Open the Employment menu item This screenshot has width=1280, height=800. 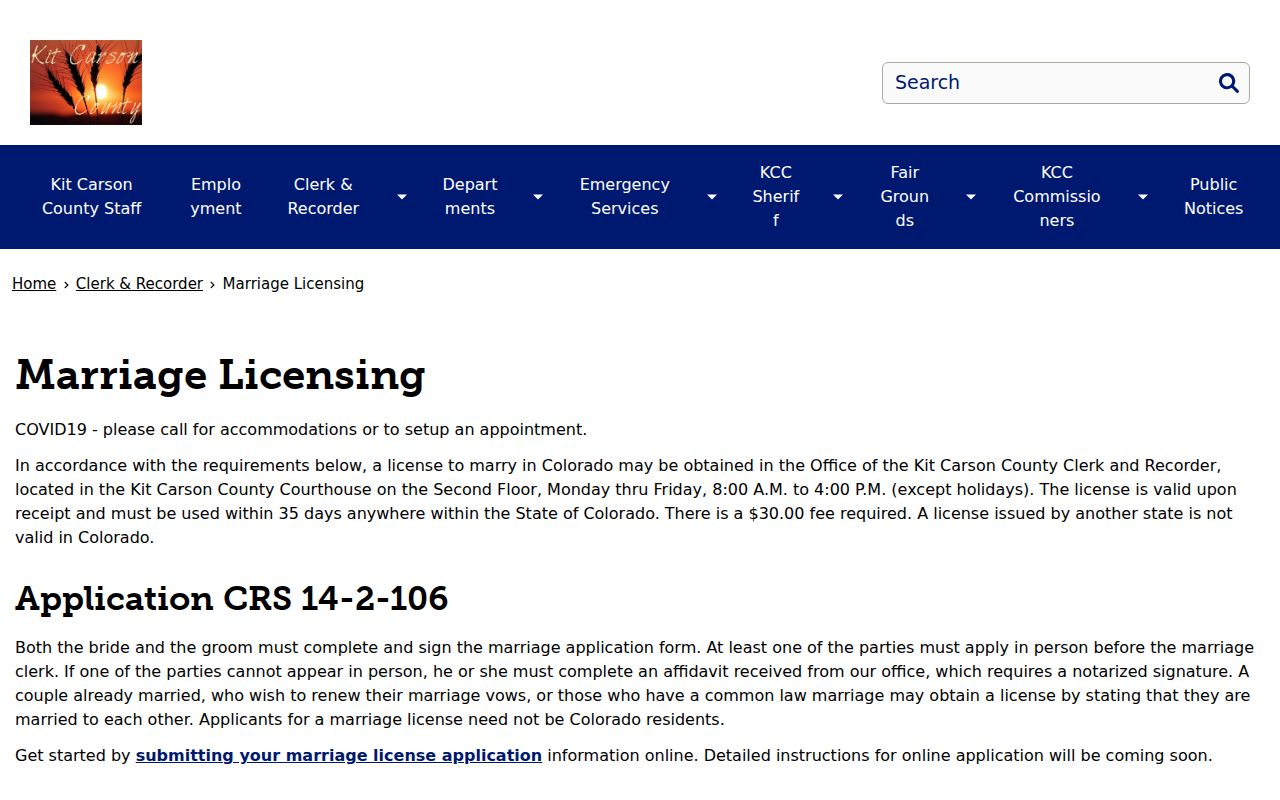[x=216, y=196]
